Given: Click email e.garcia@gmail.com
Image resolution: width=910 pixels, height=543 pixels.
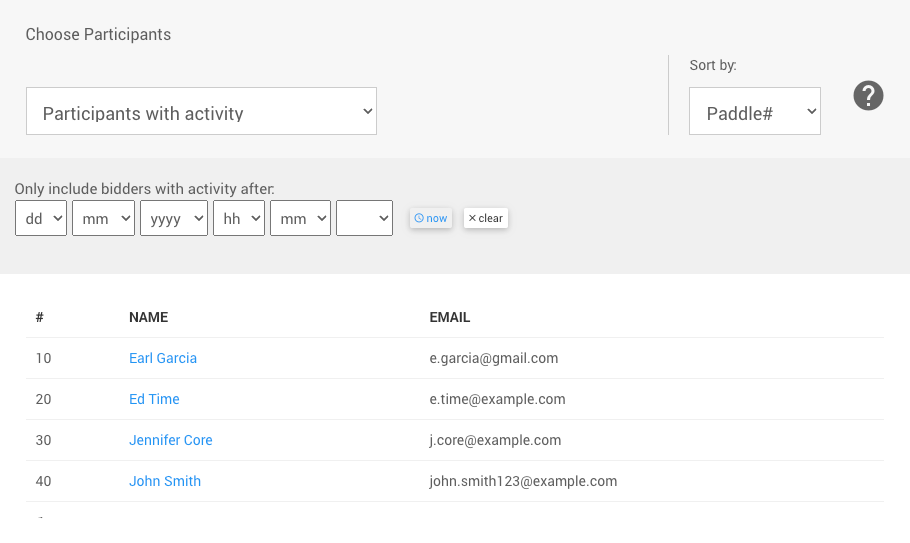Looking at the screenshot, I should tap(494, 358).
